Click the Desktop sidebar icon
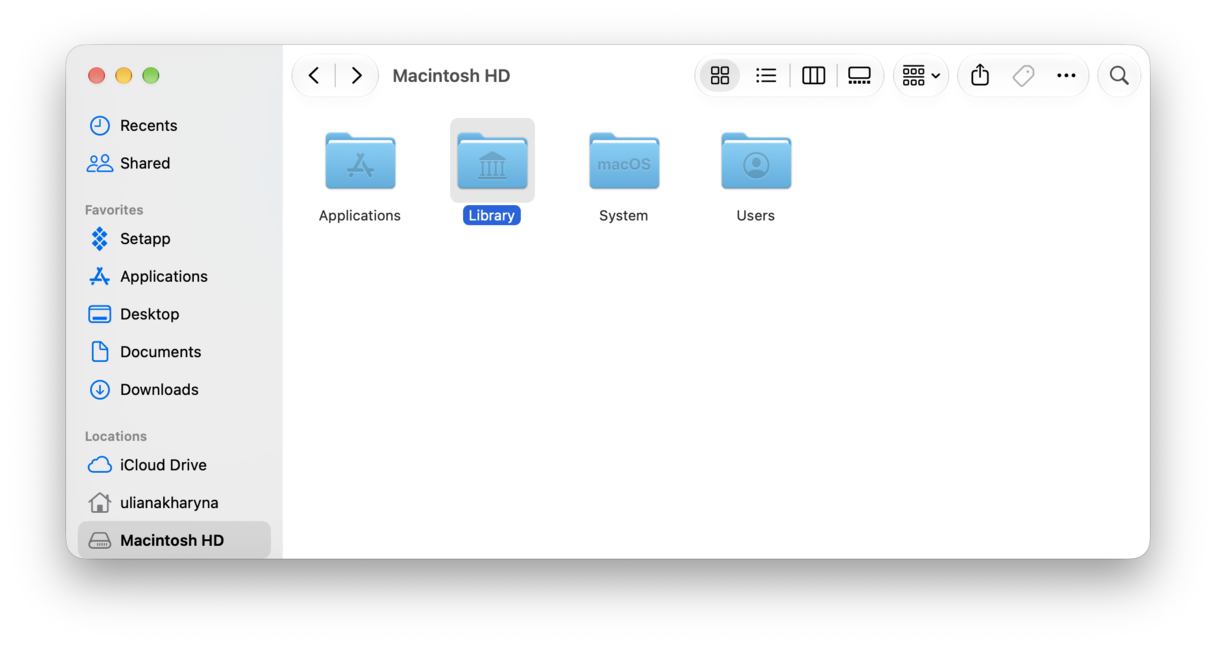The image size is (1216, 646). (100, 314)
